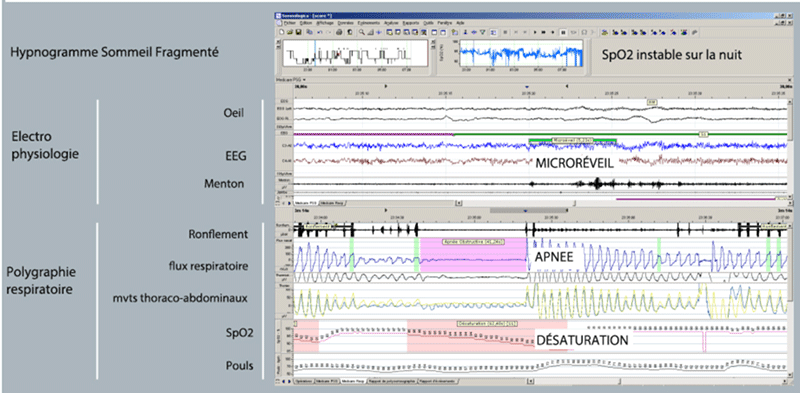Click the New document toolbar icon
This screenshot has height=393, width=800.
click(282, 32)
